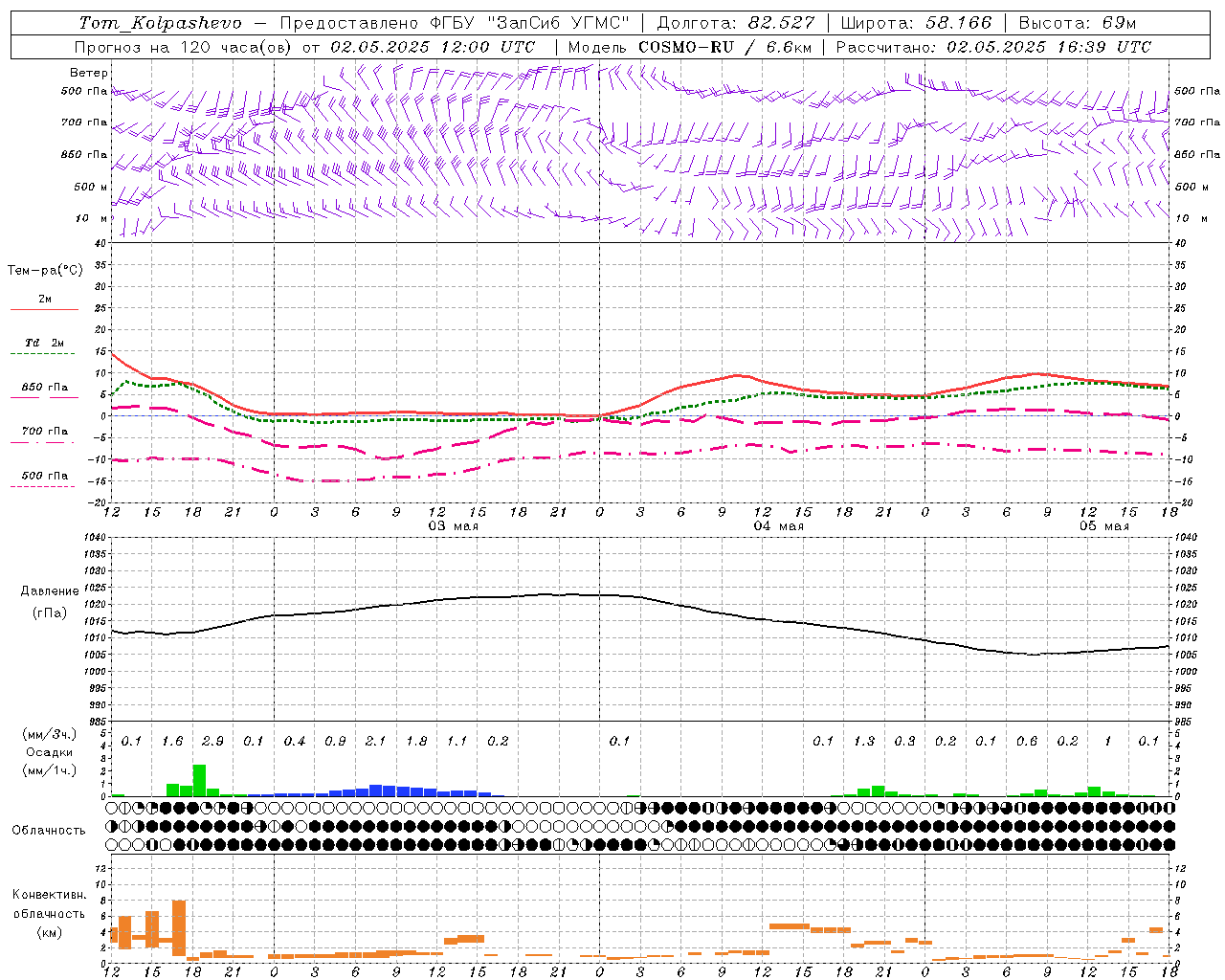
Task: Click the (км) unit label
Action: [x=49, y=932]
